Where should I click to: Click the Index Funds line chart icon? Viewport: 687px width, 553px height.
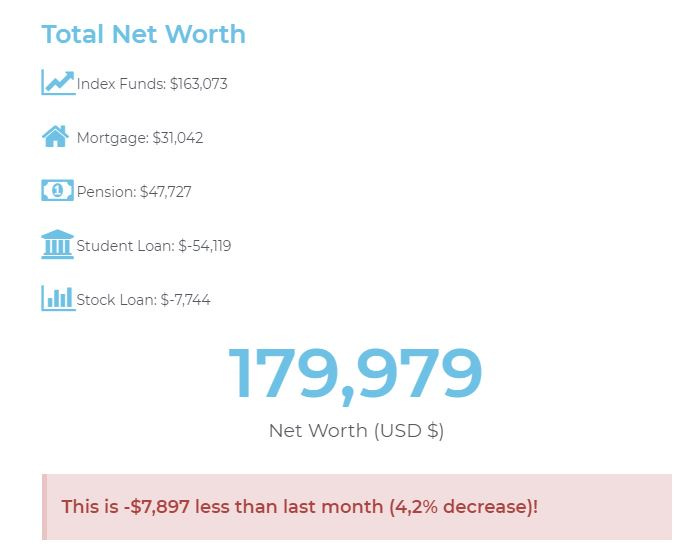pos(58,82)
